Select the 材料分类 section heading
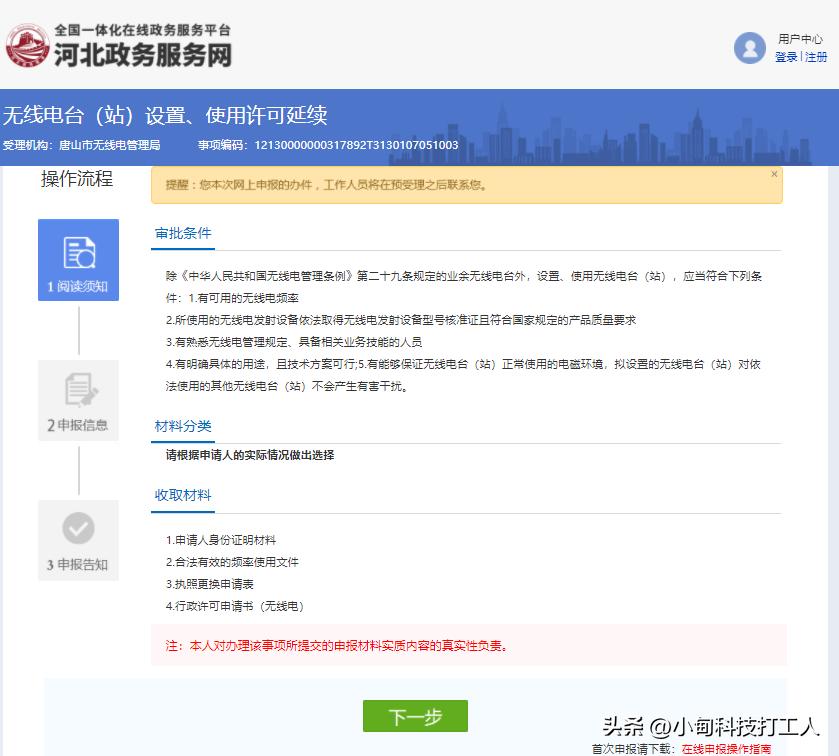 pos(183,426)
